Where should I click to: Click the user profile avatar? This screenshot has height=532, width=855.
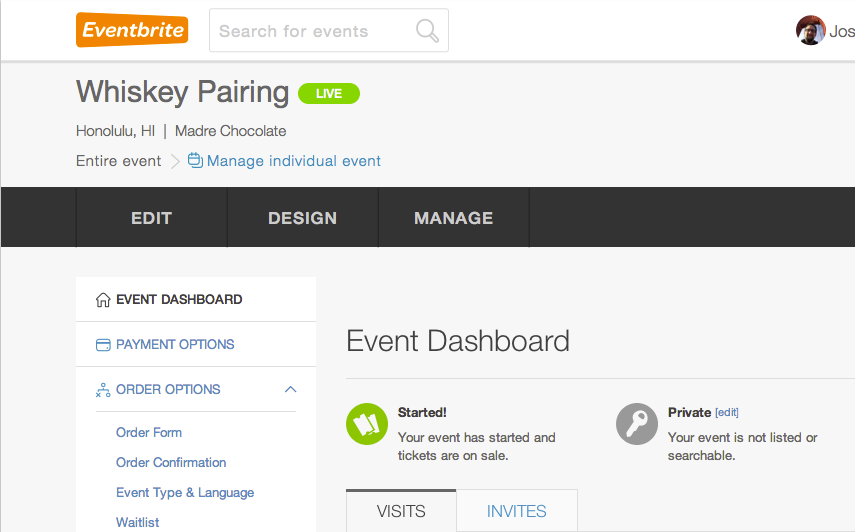pos(810,31)
